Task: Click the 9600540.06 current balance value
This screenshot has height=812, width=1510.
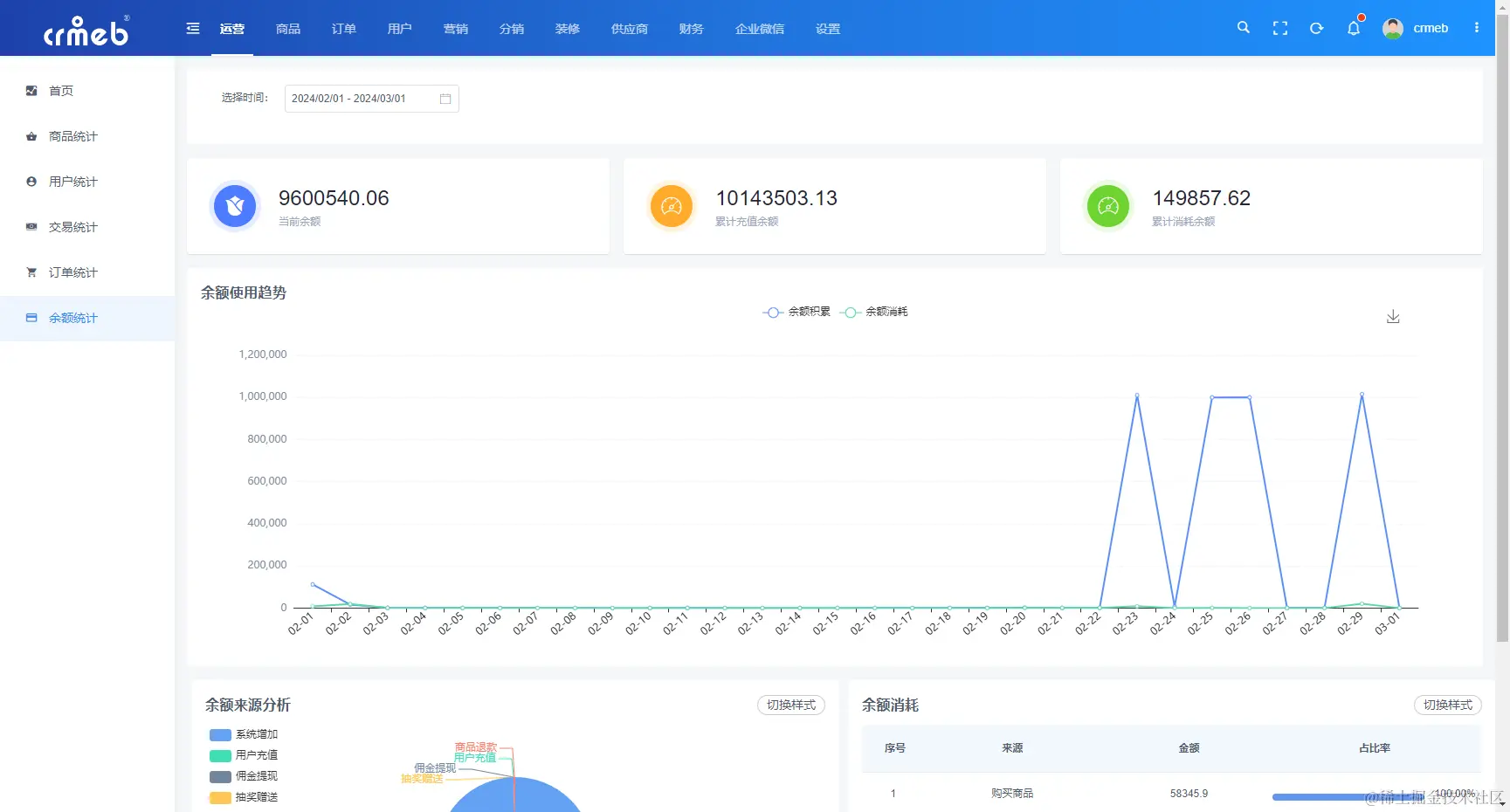Action: pos(334,198)
